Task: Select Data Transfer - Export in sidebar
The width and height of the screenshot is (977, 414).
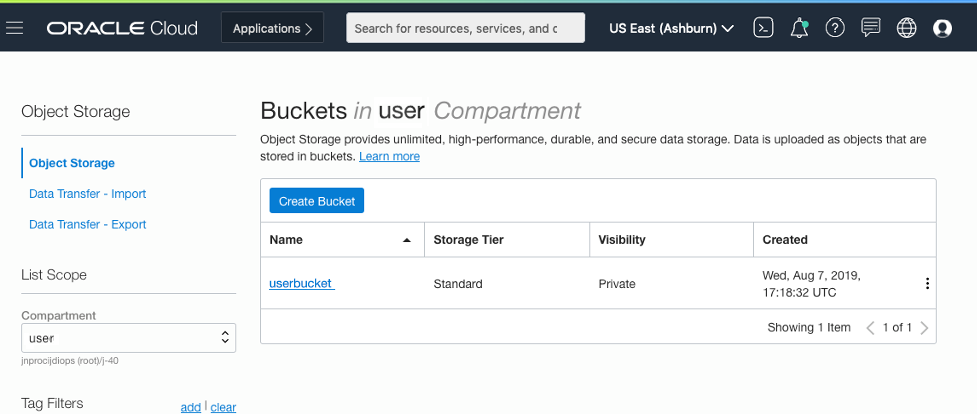Action: pos(88,225)
